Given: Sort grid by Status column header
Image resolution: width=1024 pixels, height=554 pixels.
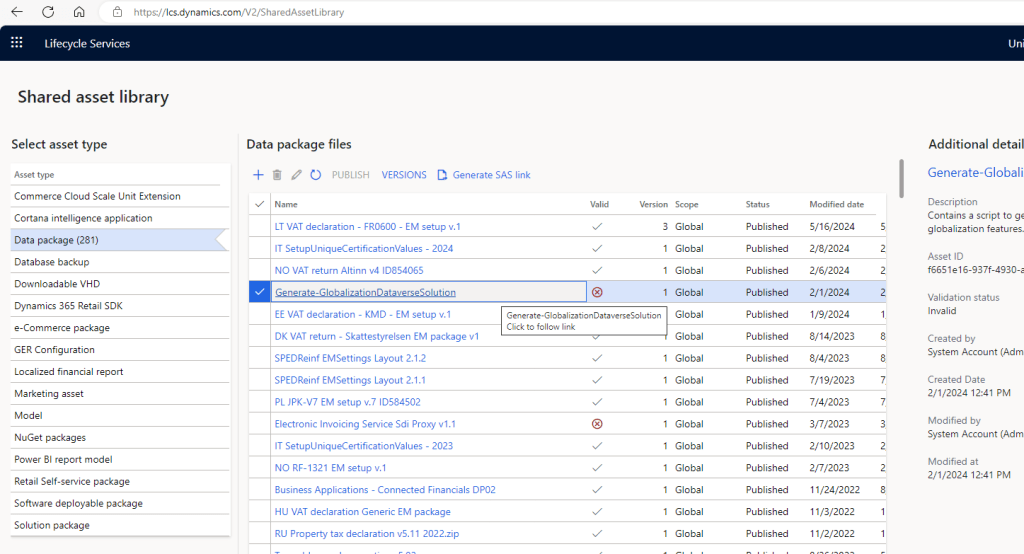Looking at the screenshot, I should 757,204.
